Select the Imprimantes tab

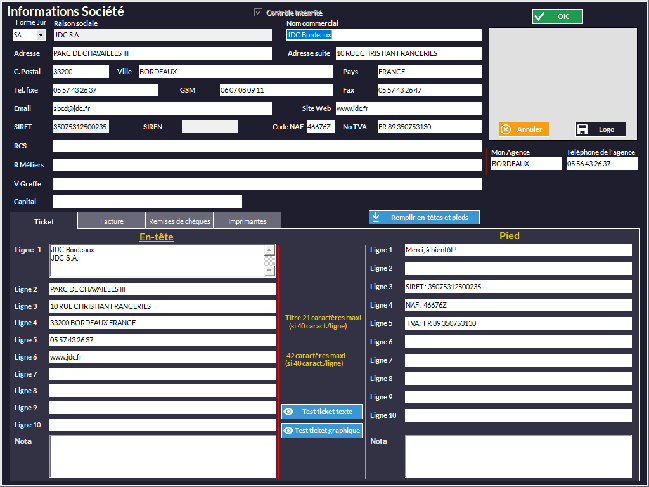click(247, 220)
